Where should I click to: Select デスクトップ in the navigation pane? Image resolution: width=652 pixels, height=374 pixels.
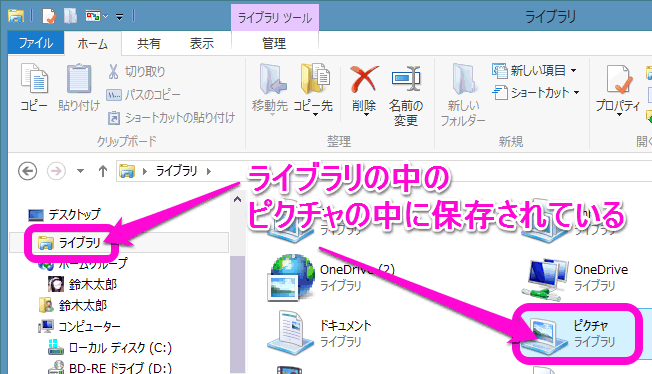64,215
